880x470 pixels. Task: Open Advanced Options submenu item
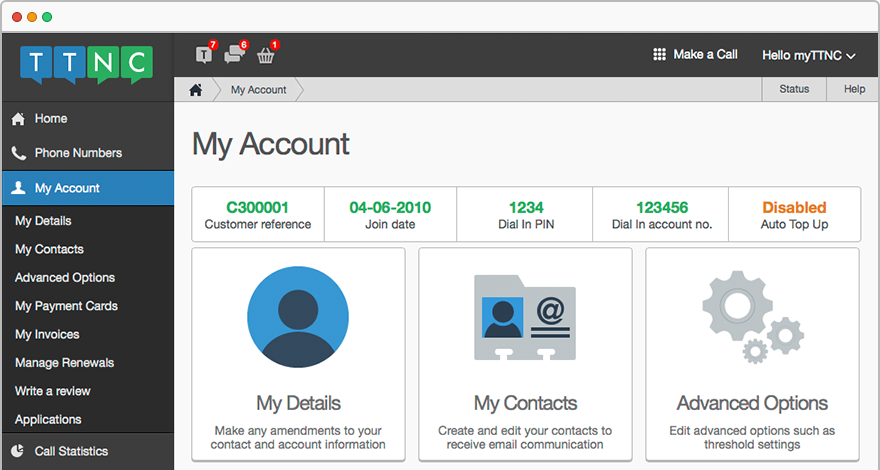pyautogui.click(x=65, y=277)
